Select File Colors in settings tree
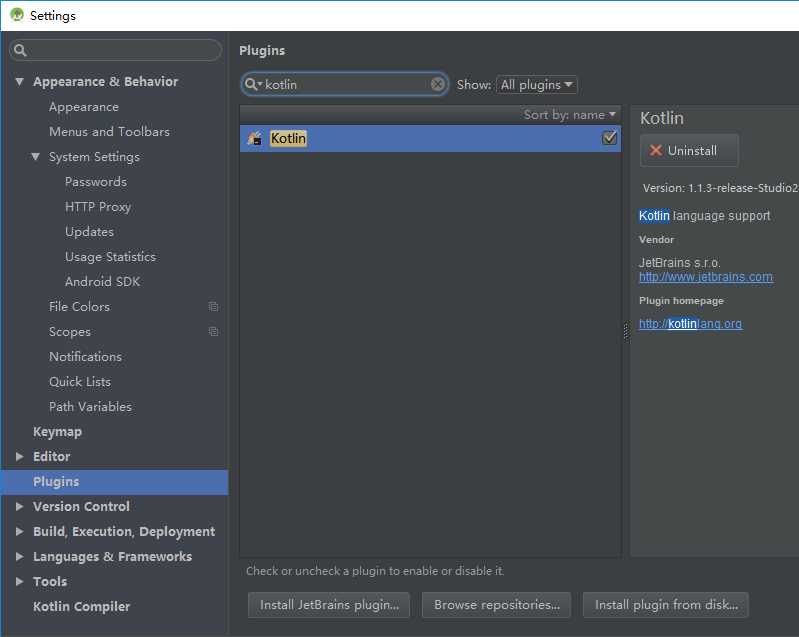Screen dimensions: 799x637 coord(79,307)
